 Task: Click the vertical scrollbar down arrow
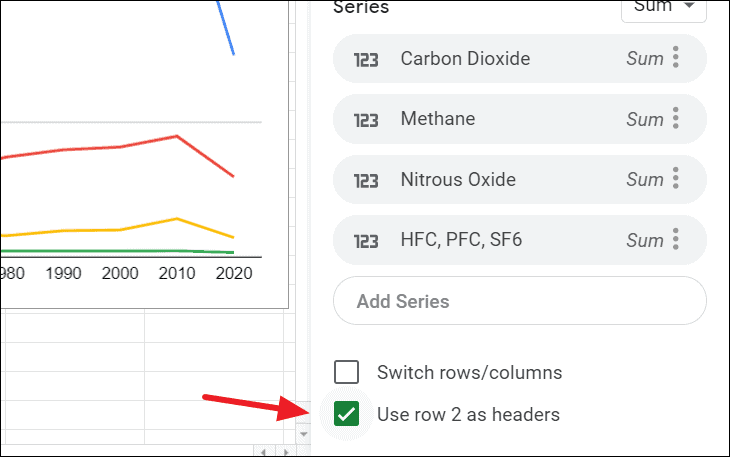(304, 434)
